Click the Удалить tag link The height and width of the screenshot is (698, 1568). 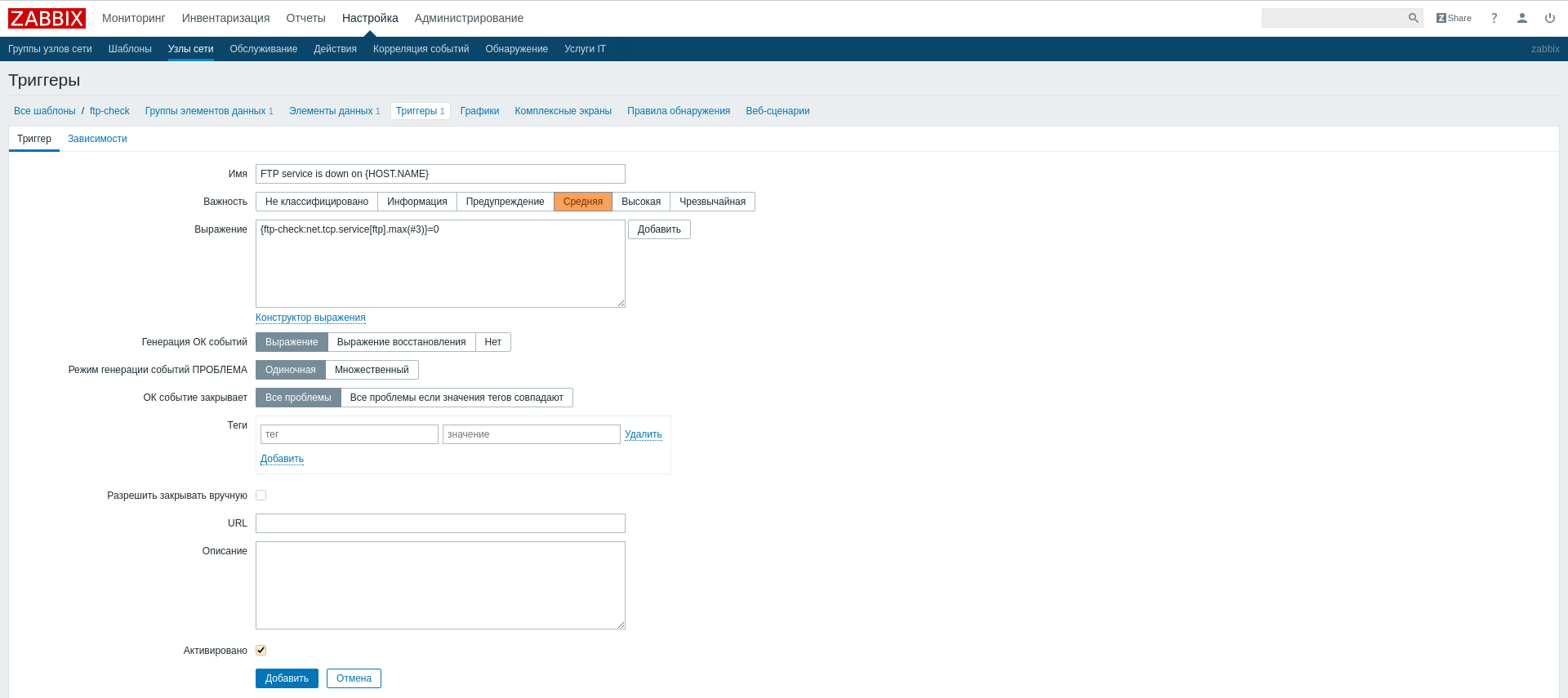[x=643, y=434]
